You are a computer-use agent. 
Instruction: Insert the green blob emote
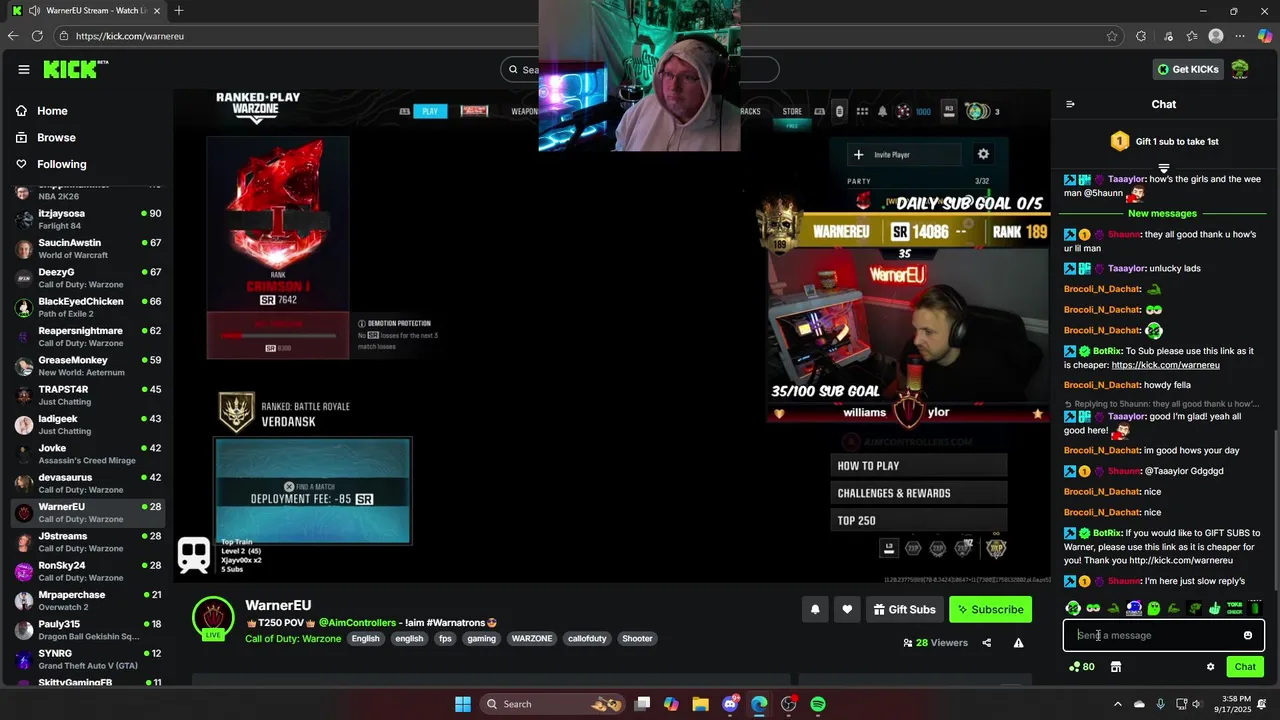tap(1154, 607)
